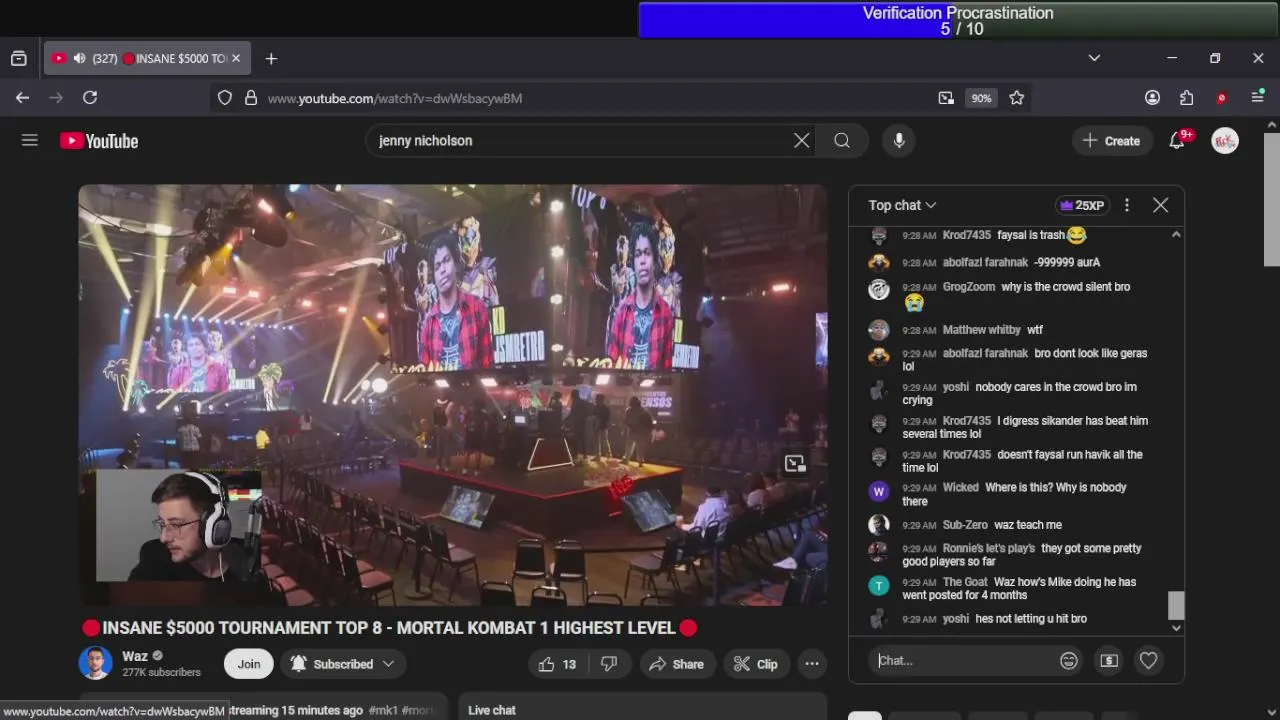
Task: Like this video thumbs up
Action: [x=557, y=664]
